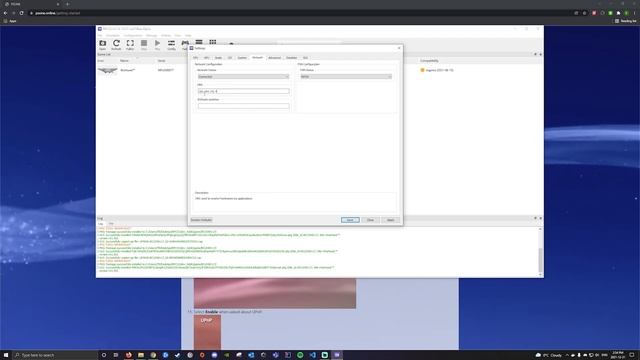Viewport: 640px width, 360px height.
Task: Show hidden tray icons chevron
Action: click(x=567, y=355)
